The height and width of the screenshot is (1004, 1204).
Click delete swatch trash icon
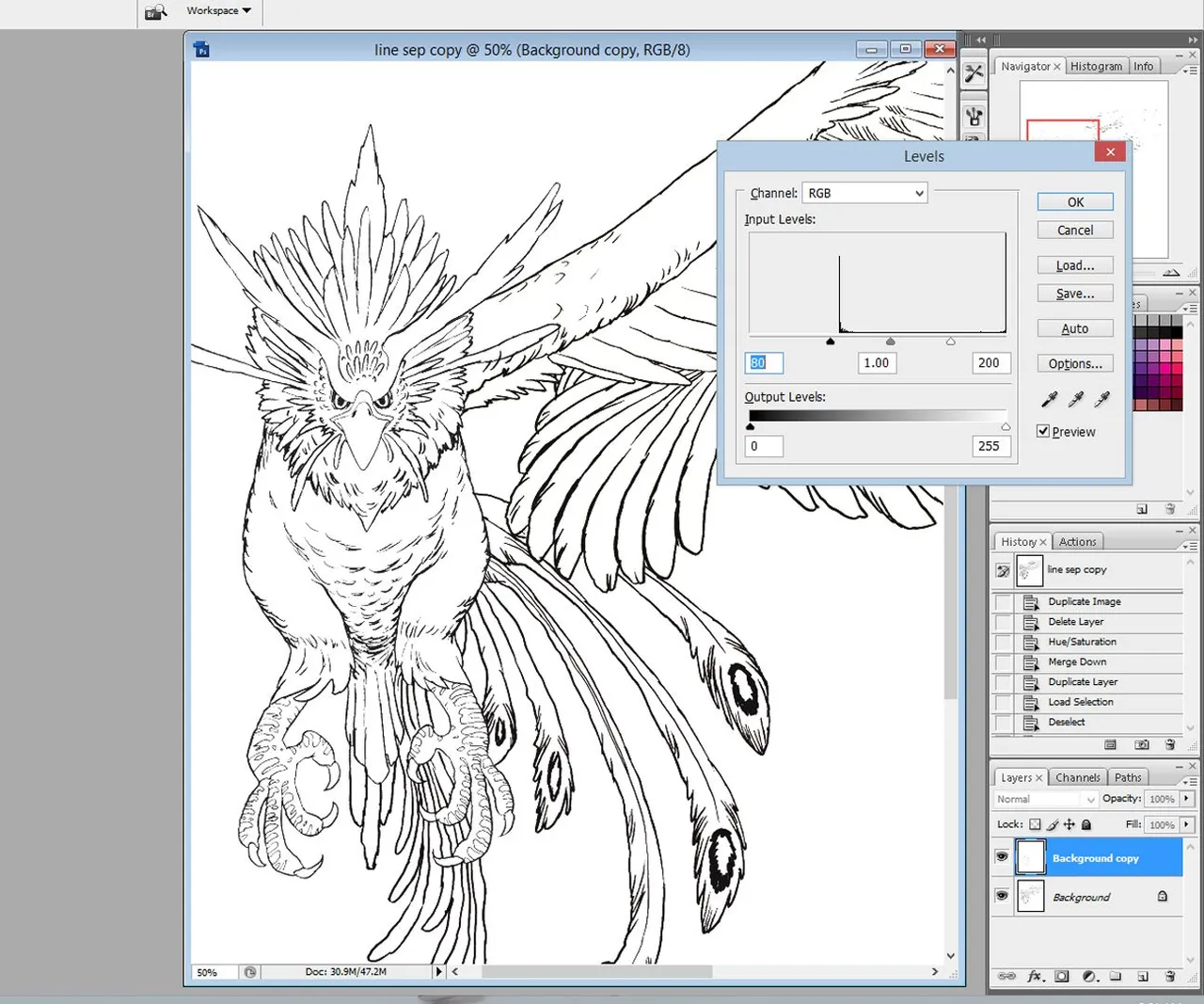click(x=1170, y=509)
